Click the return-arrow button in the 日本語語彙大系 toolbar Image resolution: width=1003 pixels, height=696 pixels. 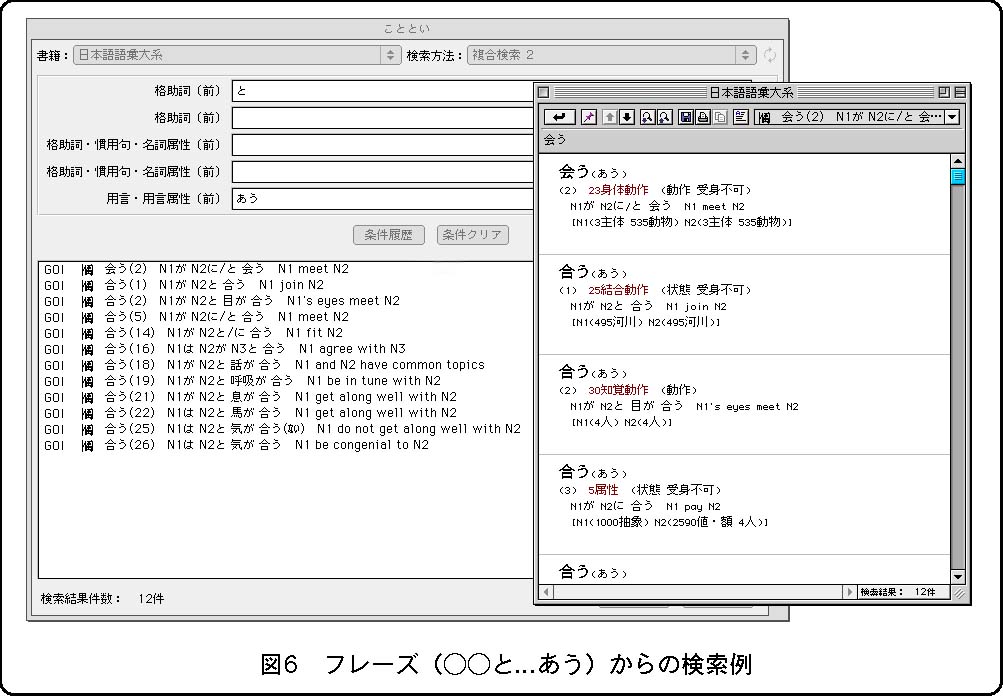tap(559, 117)
